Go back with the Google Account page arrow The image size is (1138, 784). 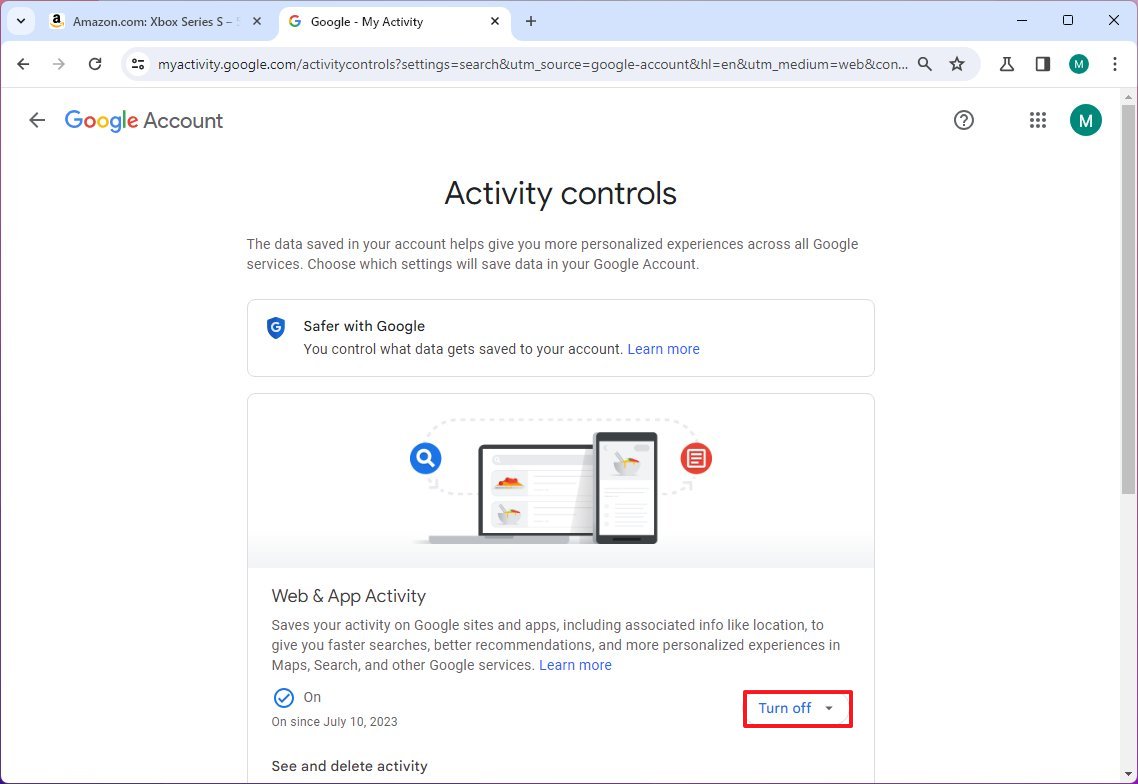click(37, 120)
